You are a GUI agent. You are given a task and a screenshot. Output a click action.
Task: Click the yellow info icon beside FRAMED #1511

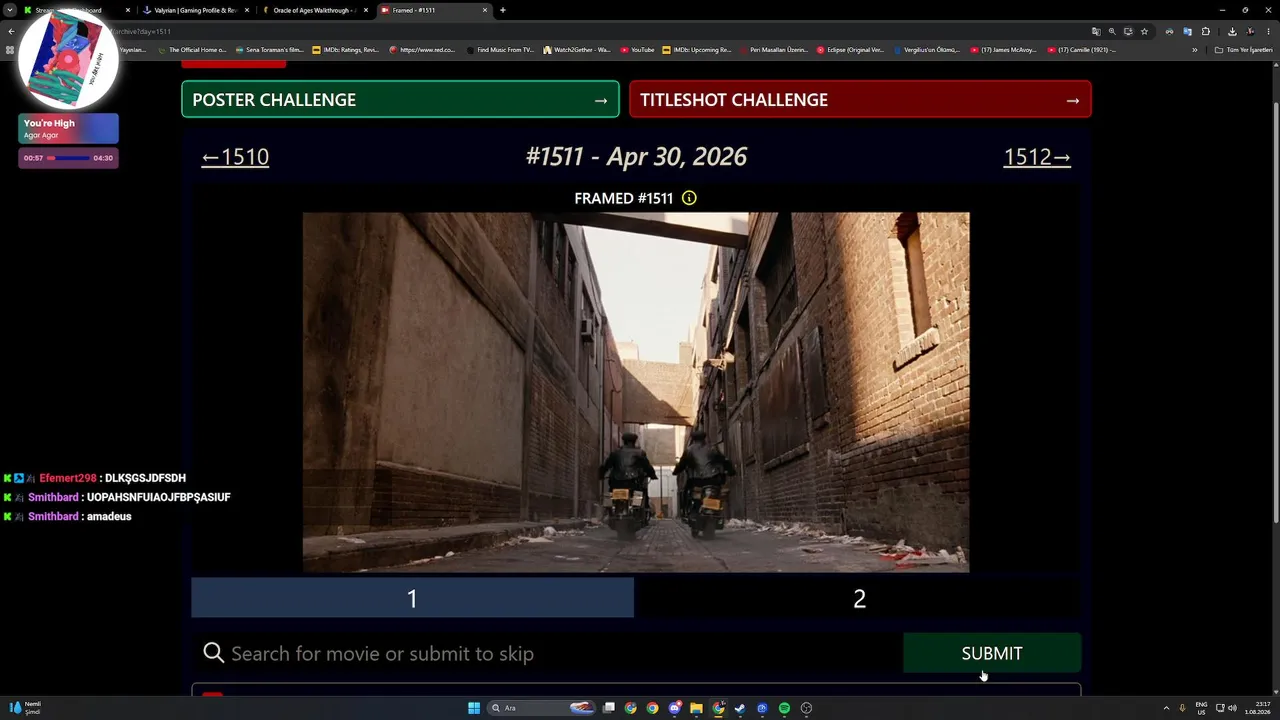(x=689, y=198)
